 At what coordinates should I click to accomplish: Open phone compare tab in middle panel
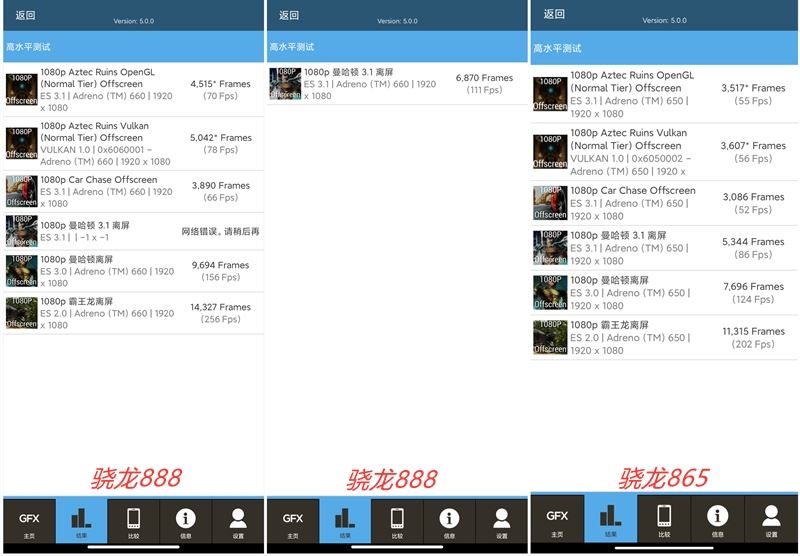(x=397, y=521)
